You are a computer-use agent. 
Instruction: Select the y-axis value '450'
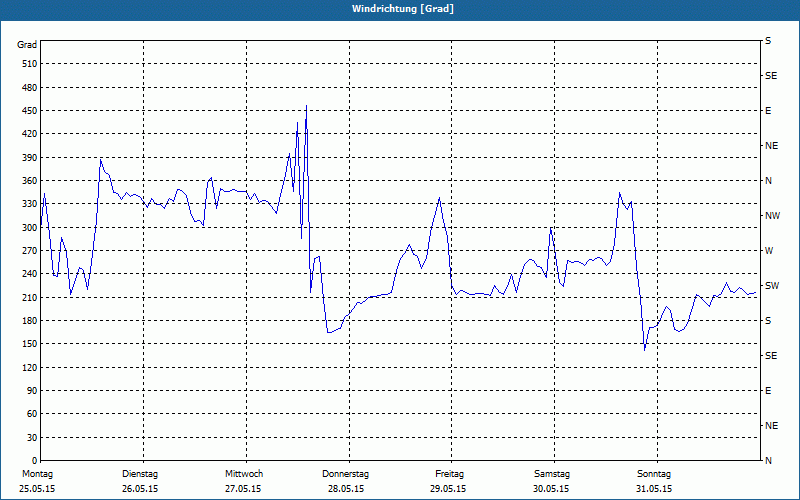pos(30,111)
